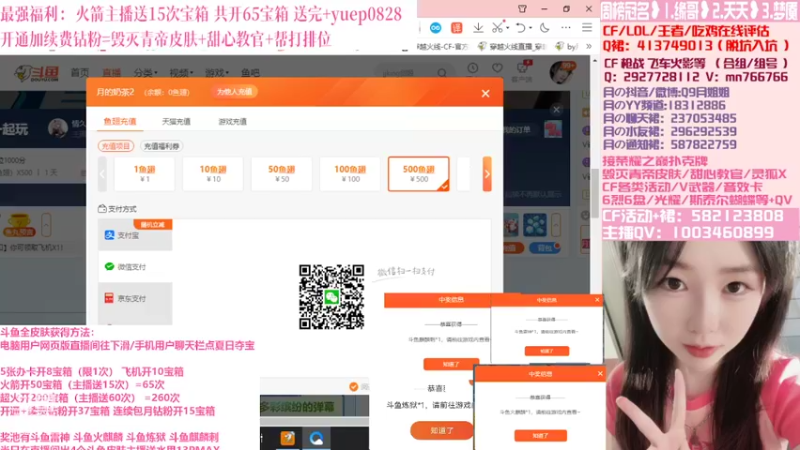Screen dimensions: 800x450
Task: Click streamer avatar next to 一起玩
Action: 58,128
